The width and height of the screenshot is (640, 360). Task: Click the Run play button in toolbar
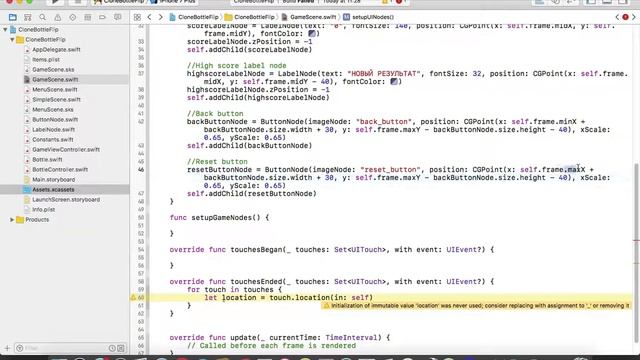pos(56,2)
